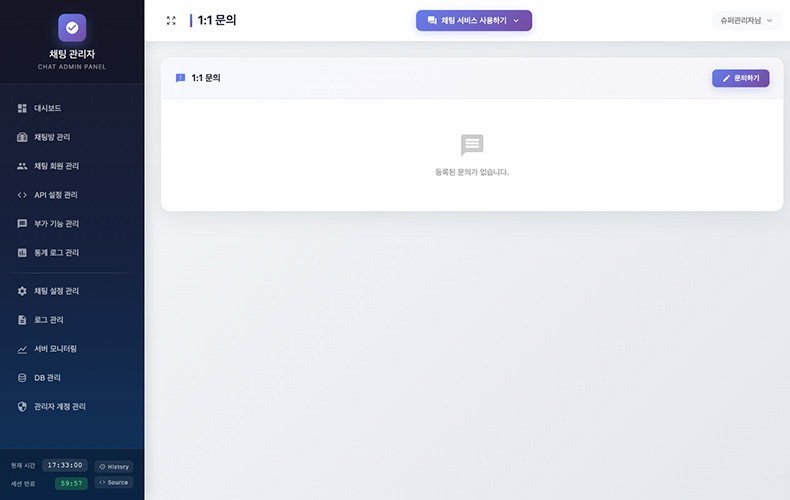This screenshot has height=500, width=790.
Task: Click the 17:33:00 current time display
Action: tap(65, 465)
